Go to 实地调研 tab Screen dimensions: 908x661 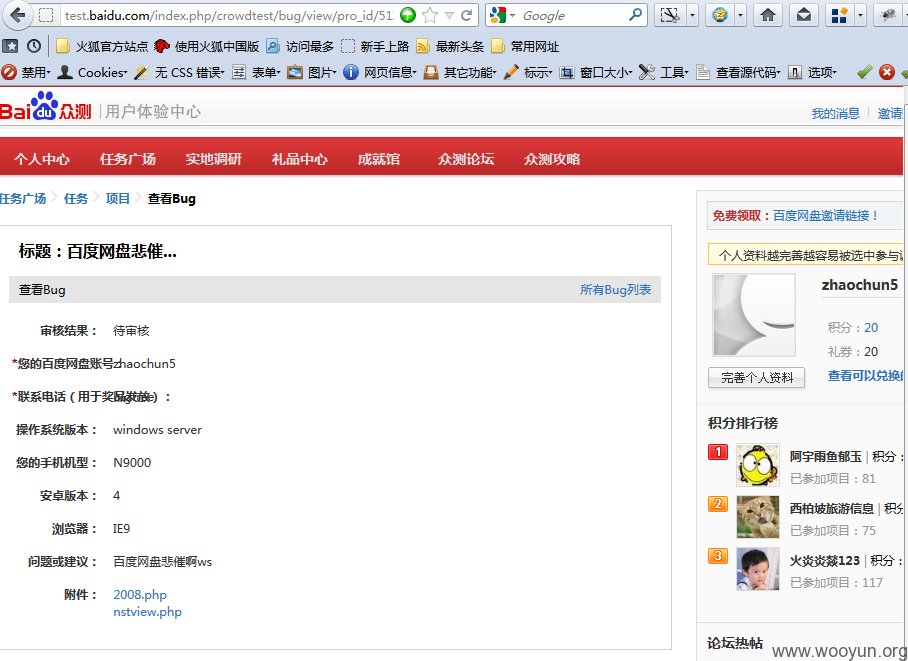click(214, 159)
